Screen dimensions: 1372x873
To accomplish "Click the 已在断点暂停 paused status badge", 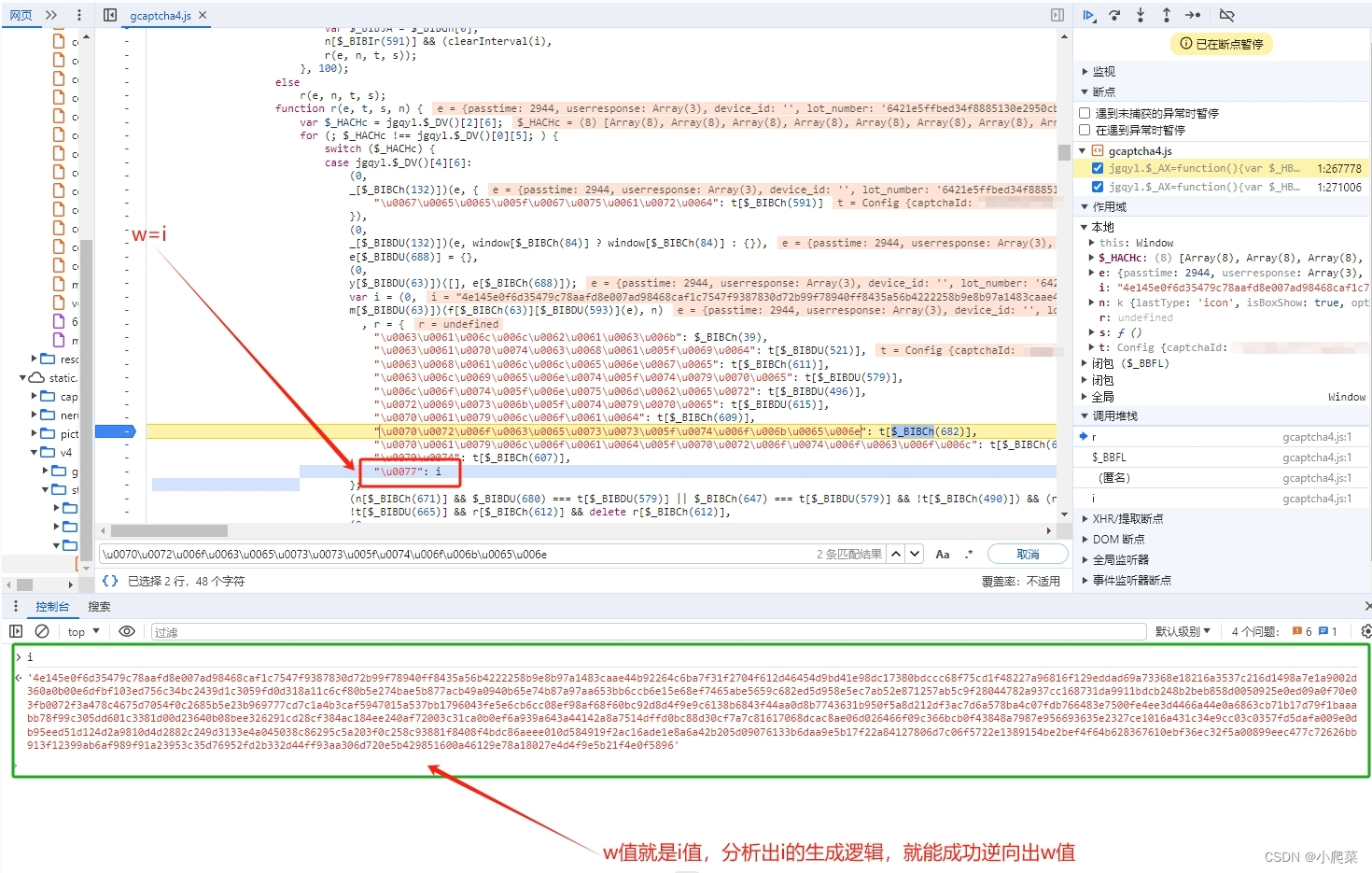I will click(x=1222, y=44).
